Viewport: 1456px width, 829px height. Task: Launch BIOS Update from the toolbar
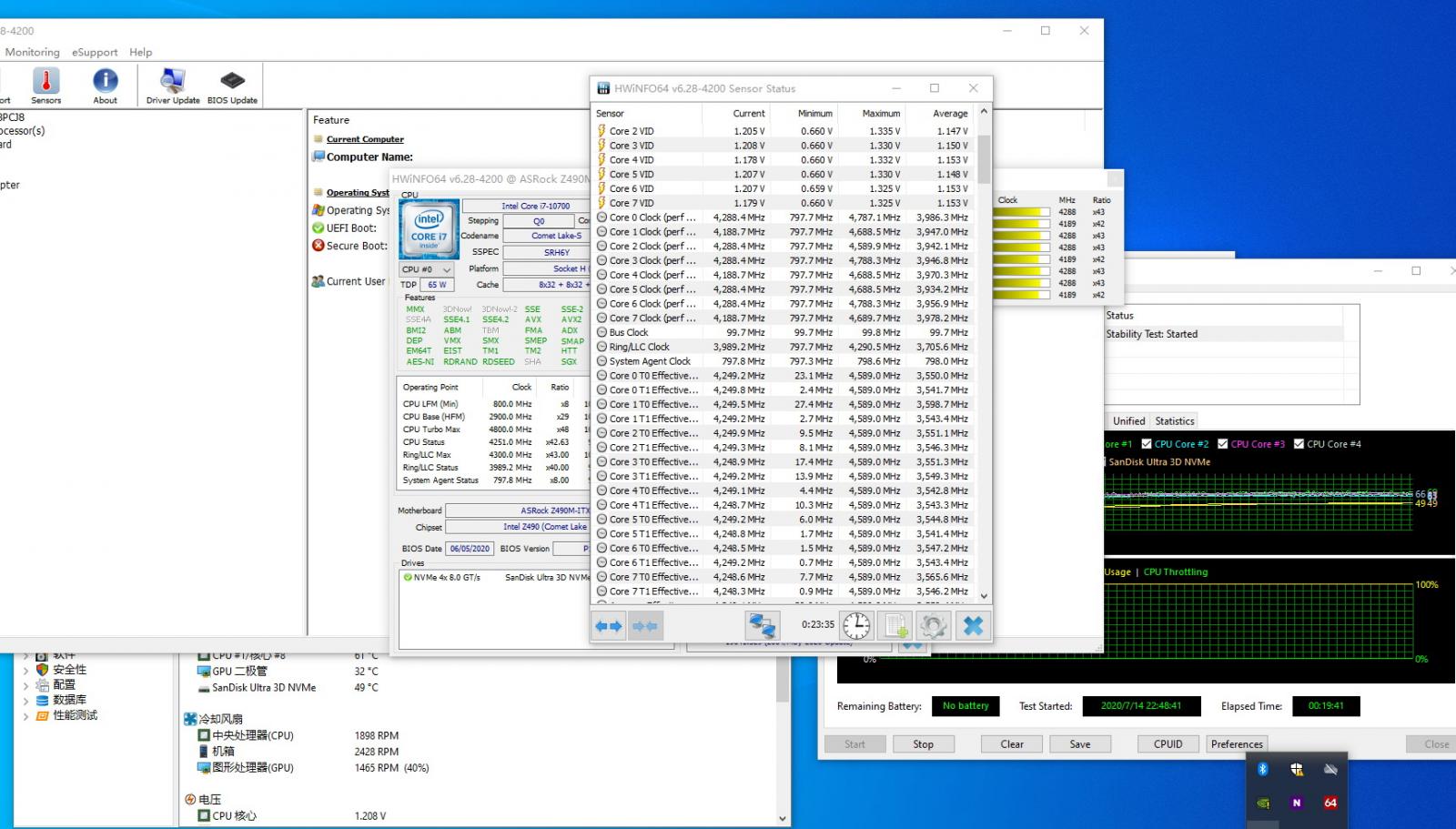click(232, 86)
